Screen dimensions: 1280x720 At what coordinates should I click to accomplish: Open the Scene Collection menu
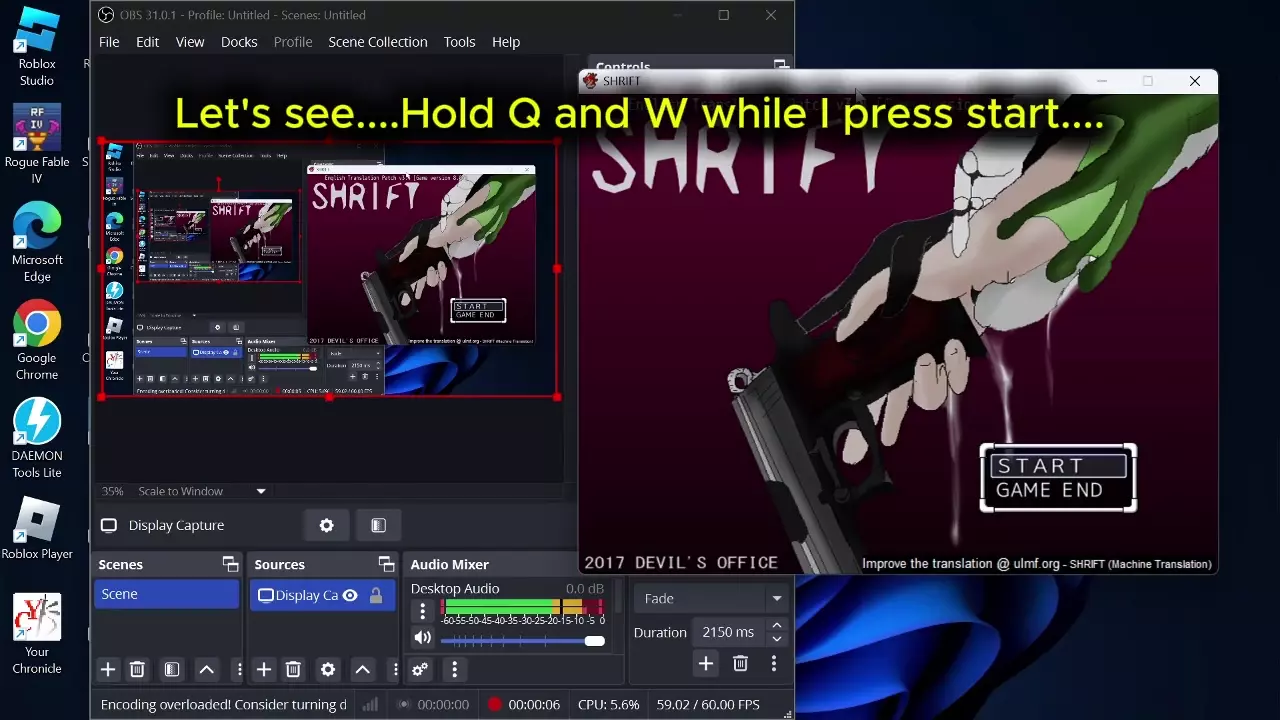click(x=377, y=42)
